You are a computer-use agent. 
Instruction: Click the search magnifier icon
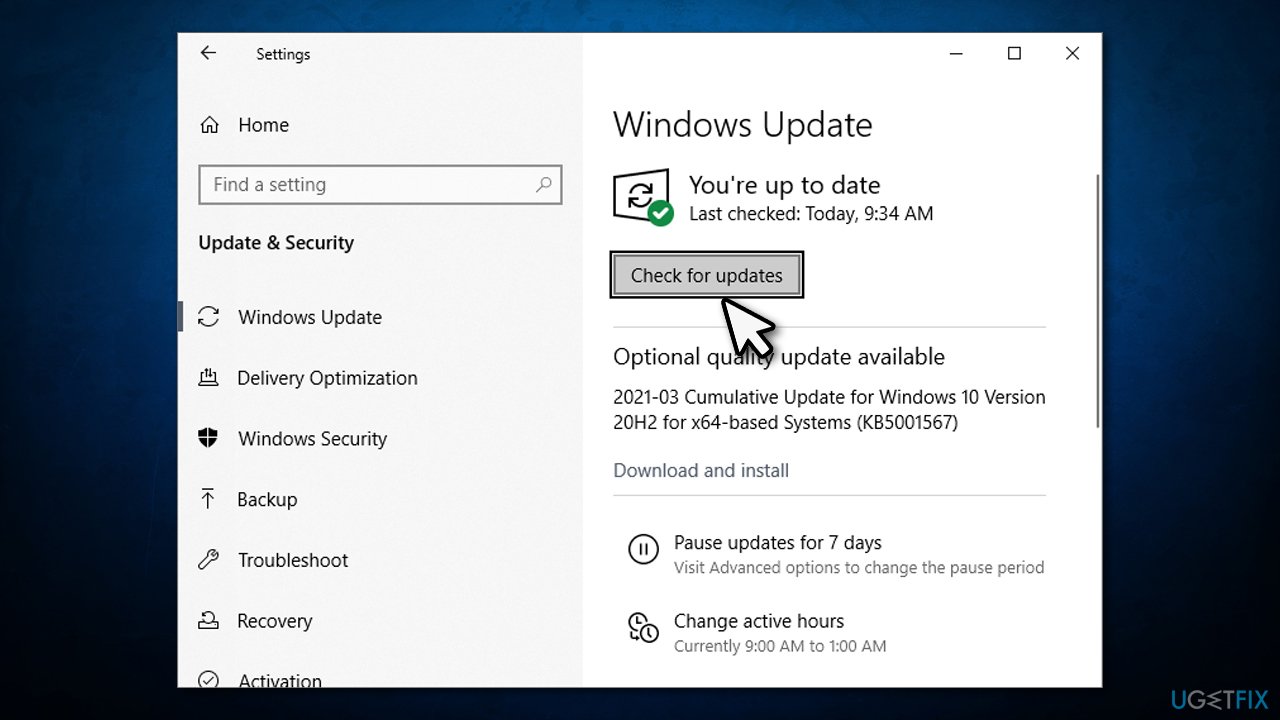(x=543, y=185)
